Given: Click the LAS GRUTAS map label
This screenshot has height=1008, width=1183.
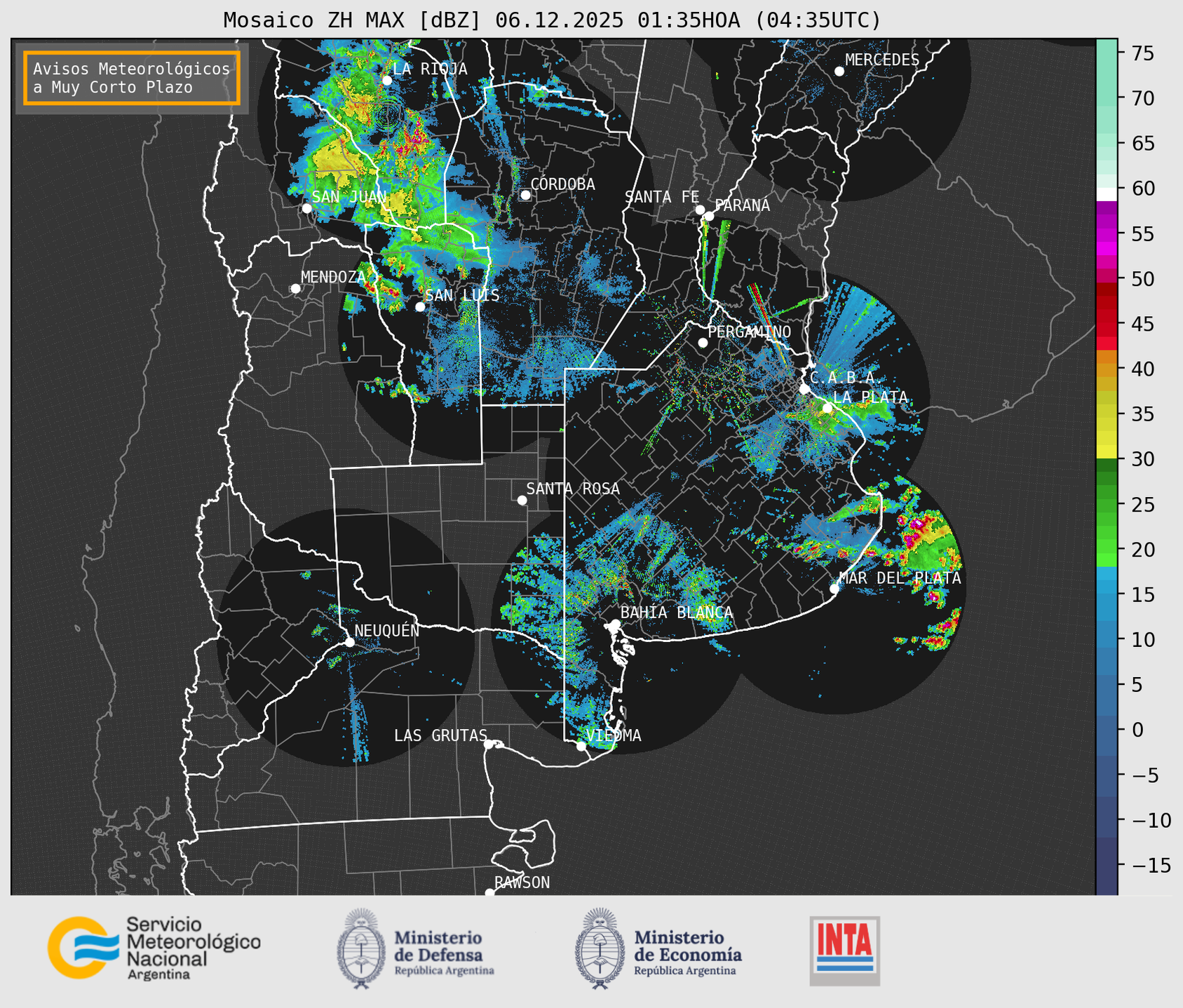Looking at the screenshot, I should [440, 735].
